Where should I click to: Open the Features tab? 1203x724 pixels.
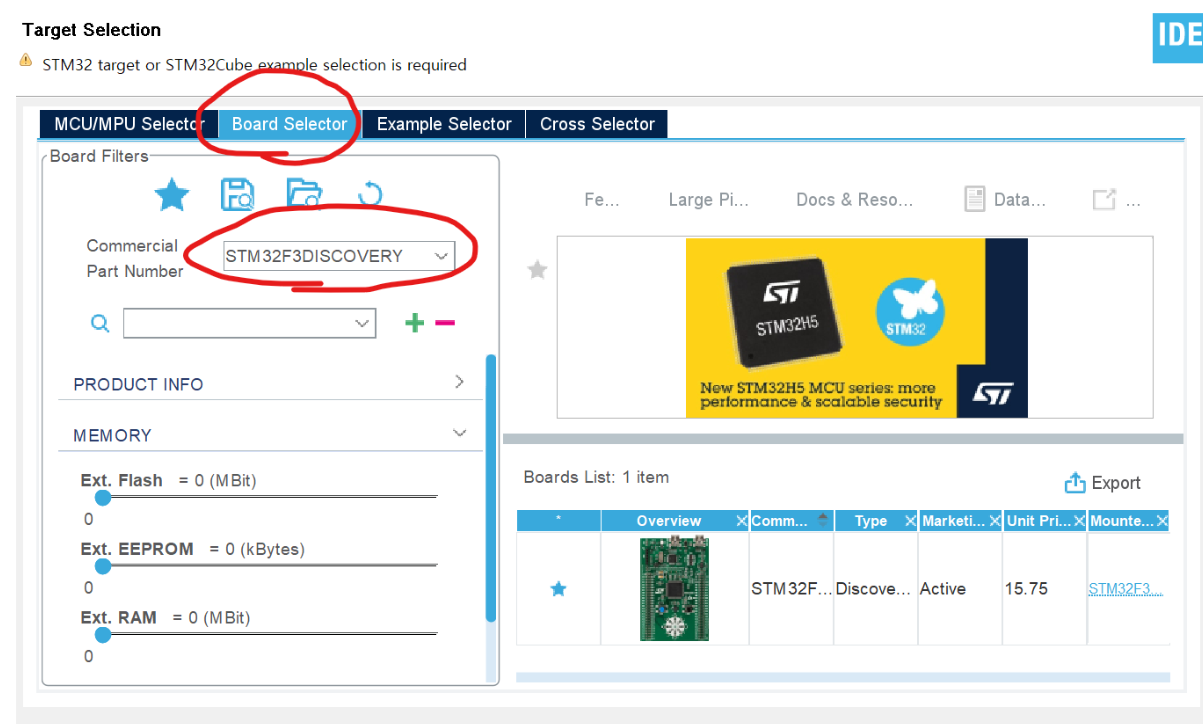(602, 200)
